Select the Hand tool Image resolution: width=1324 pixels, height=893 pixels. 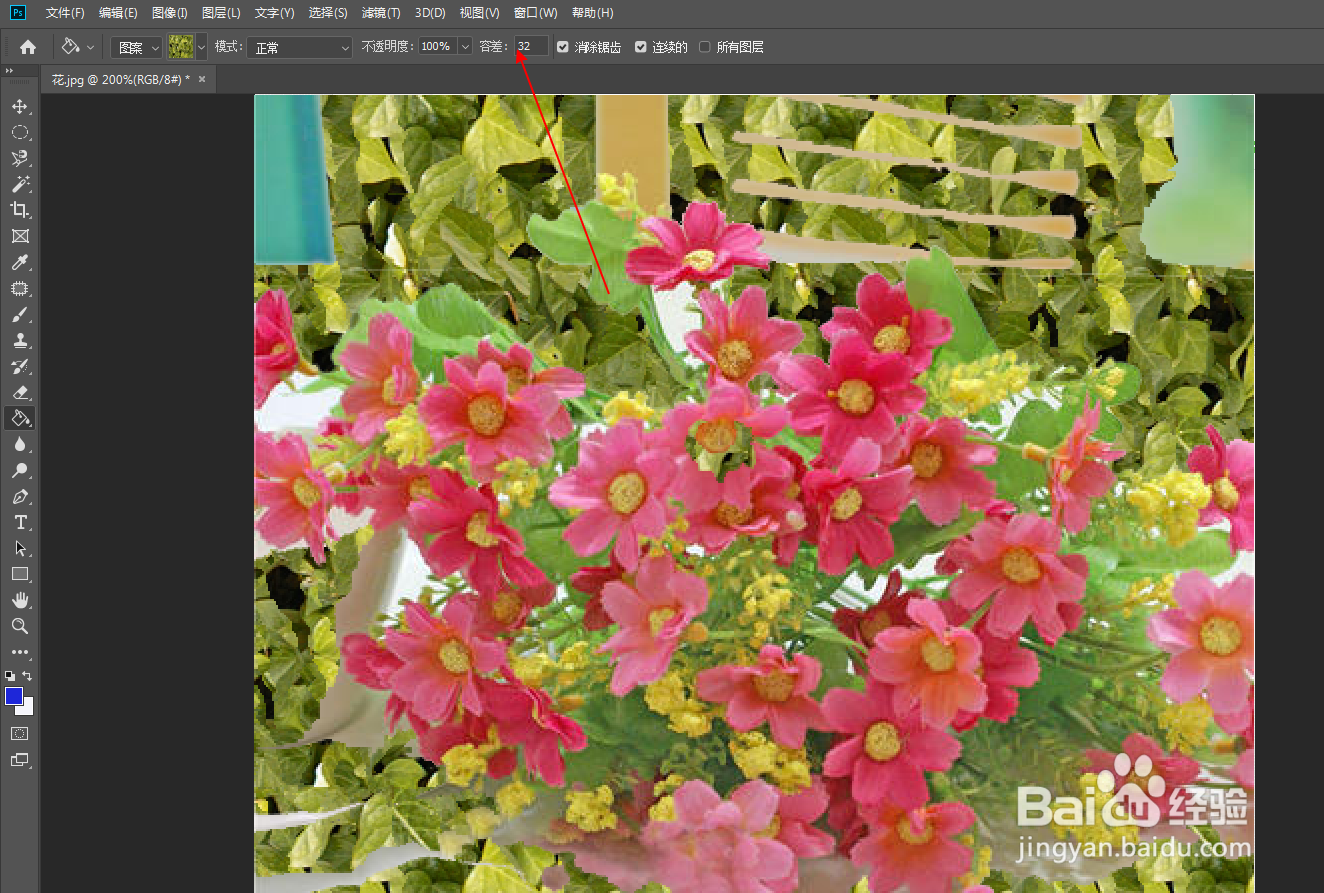pos(20,600)
